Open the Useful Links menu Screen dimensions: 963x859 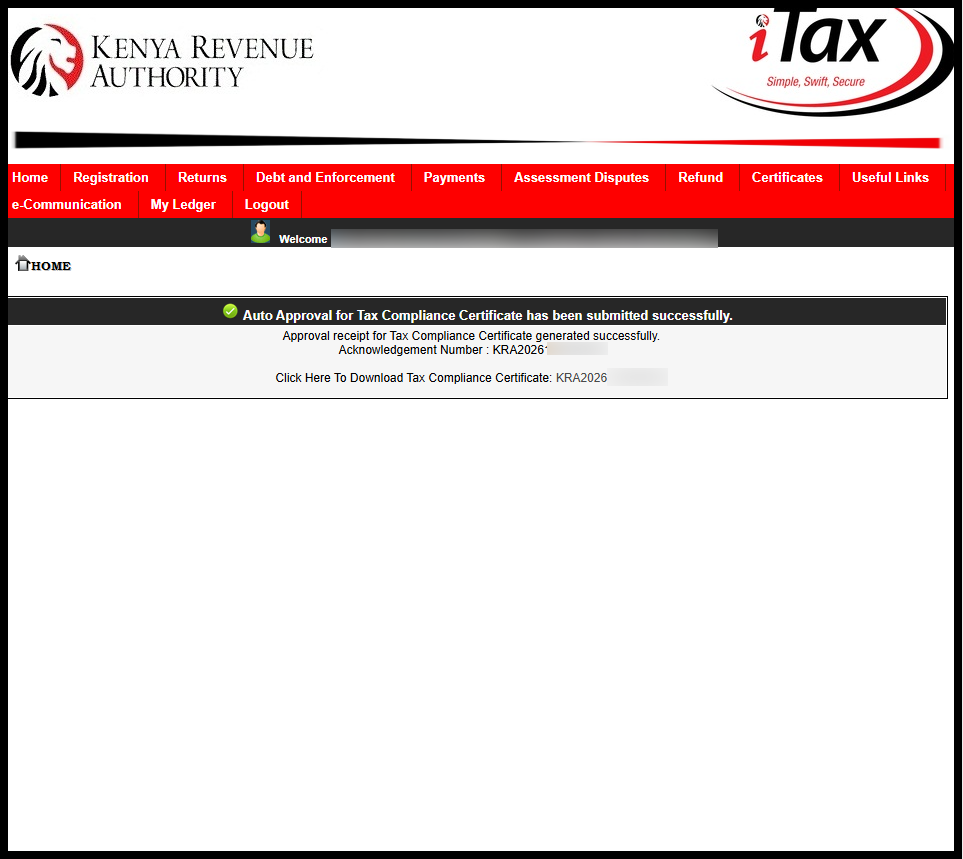[890, 177]
